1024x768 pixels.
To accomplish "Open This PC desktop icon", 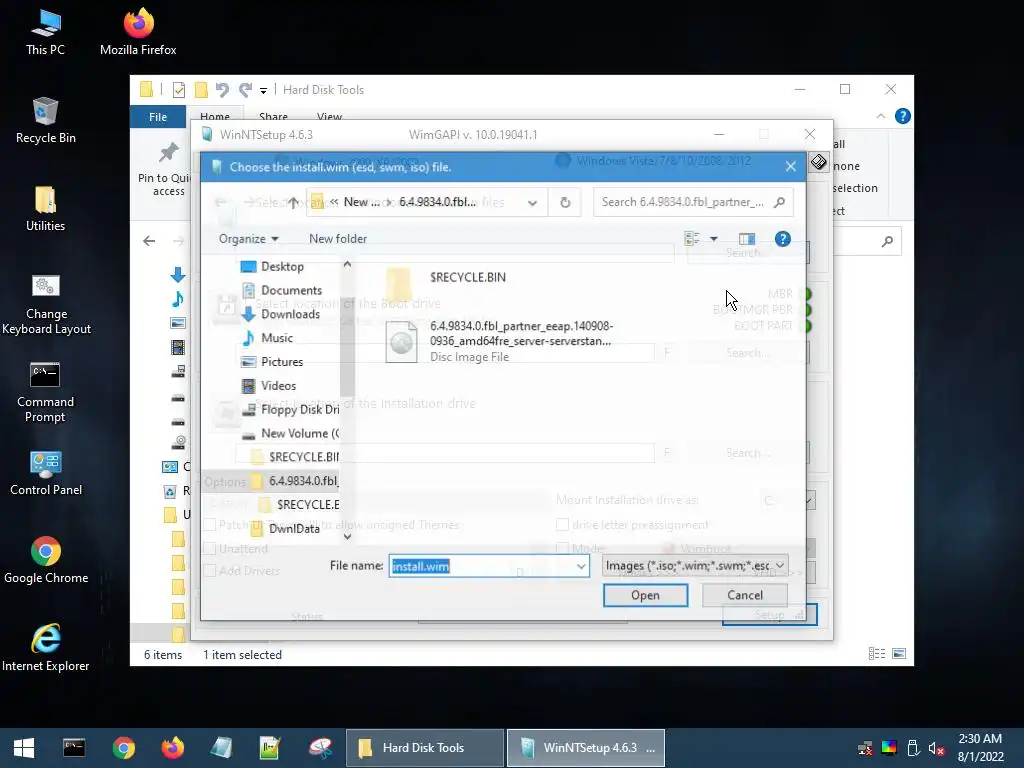I will 45,33.
